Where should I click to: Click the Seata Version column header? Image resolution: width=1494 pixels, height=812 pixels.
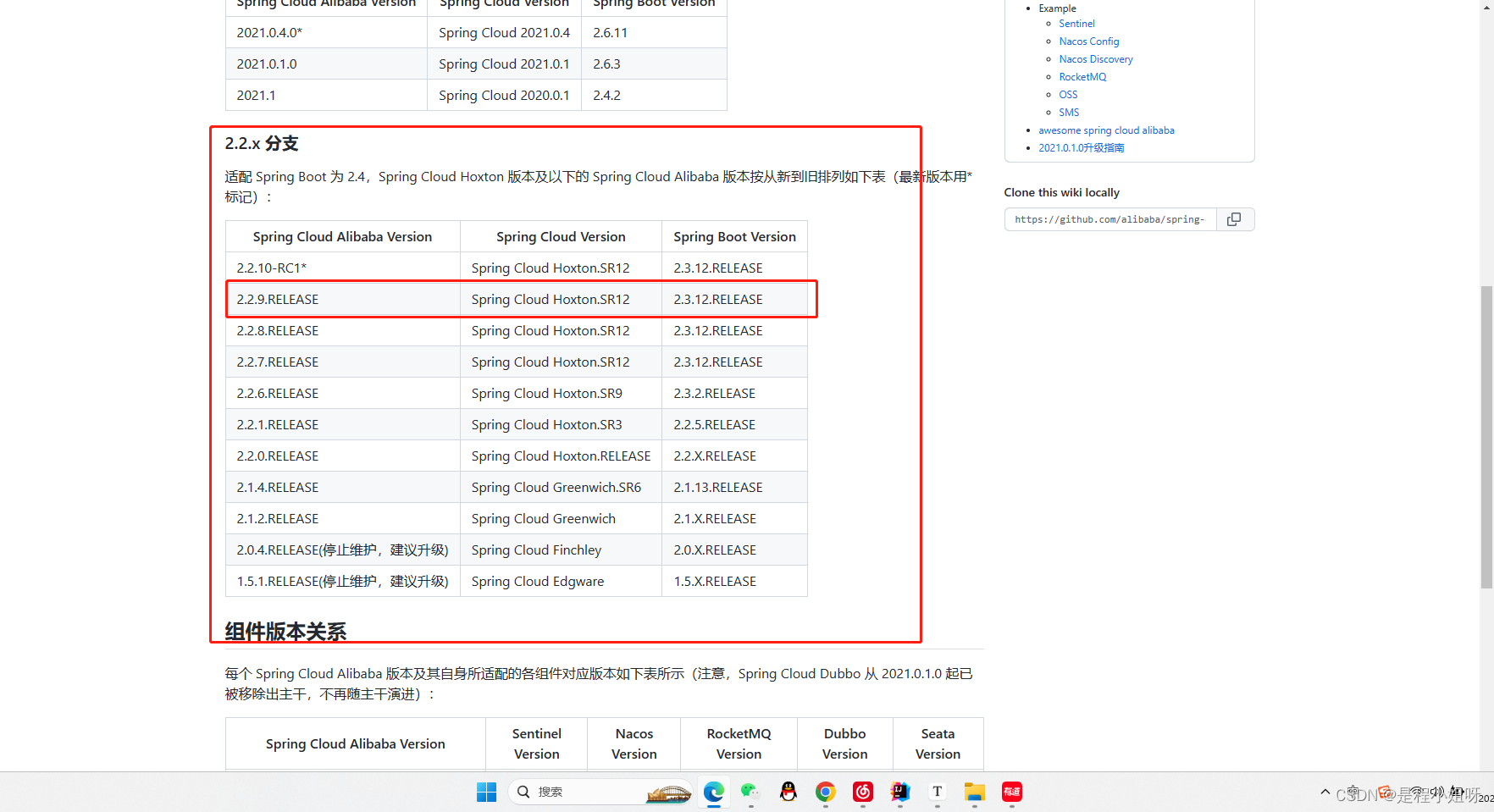[938, 744]
